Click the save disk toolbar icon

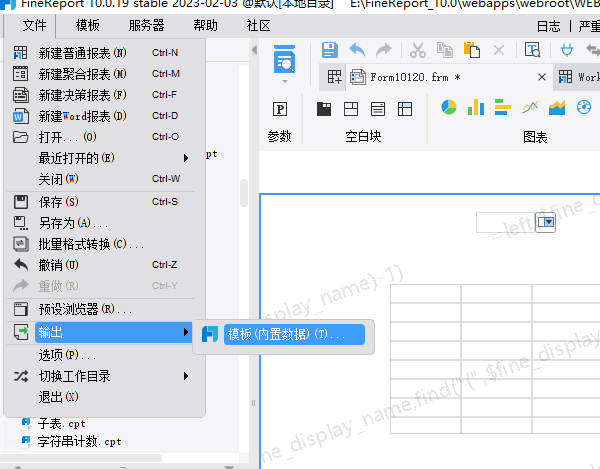point(329,50)
